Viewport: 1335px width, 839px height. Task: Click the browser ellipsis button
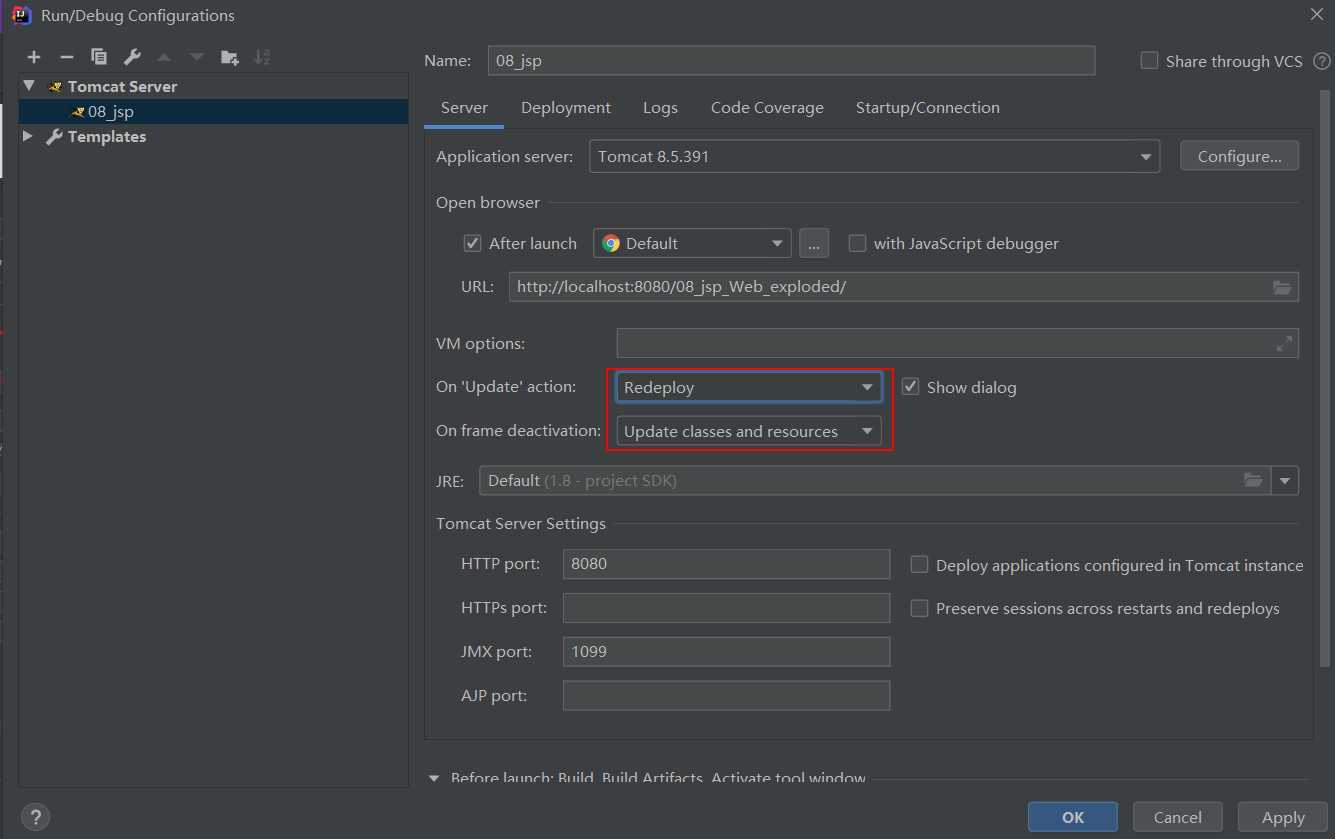pyautogui.click(x=814, y=243)
